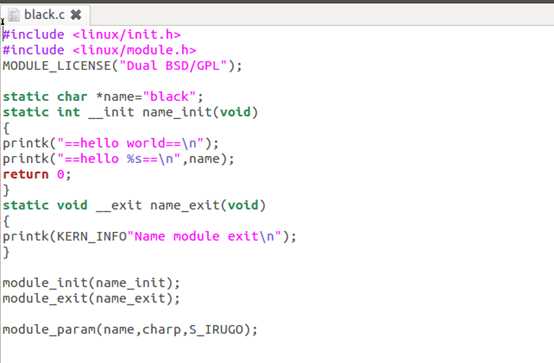This screenshot has height=363, width=554.
Task: Click the "black" string literal
Action: (x=169, y=96)
